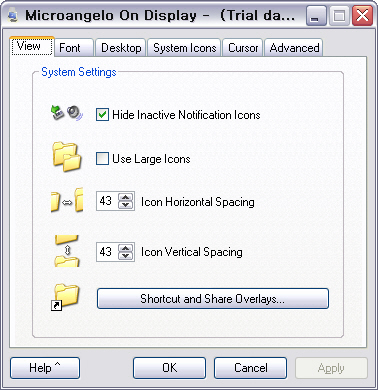Viewport: 378px width, 390px height.
Task: Enable the Use Large Icons checkbox
Action: click(x=102, y=159)
